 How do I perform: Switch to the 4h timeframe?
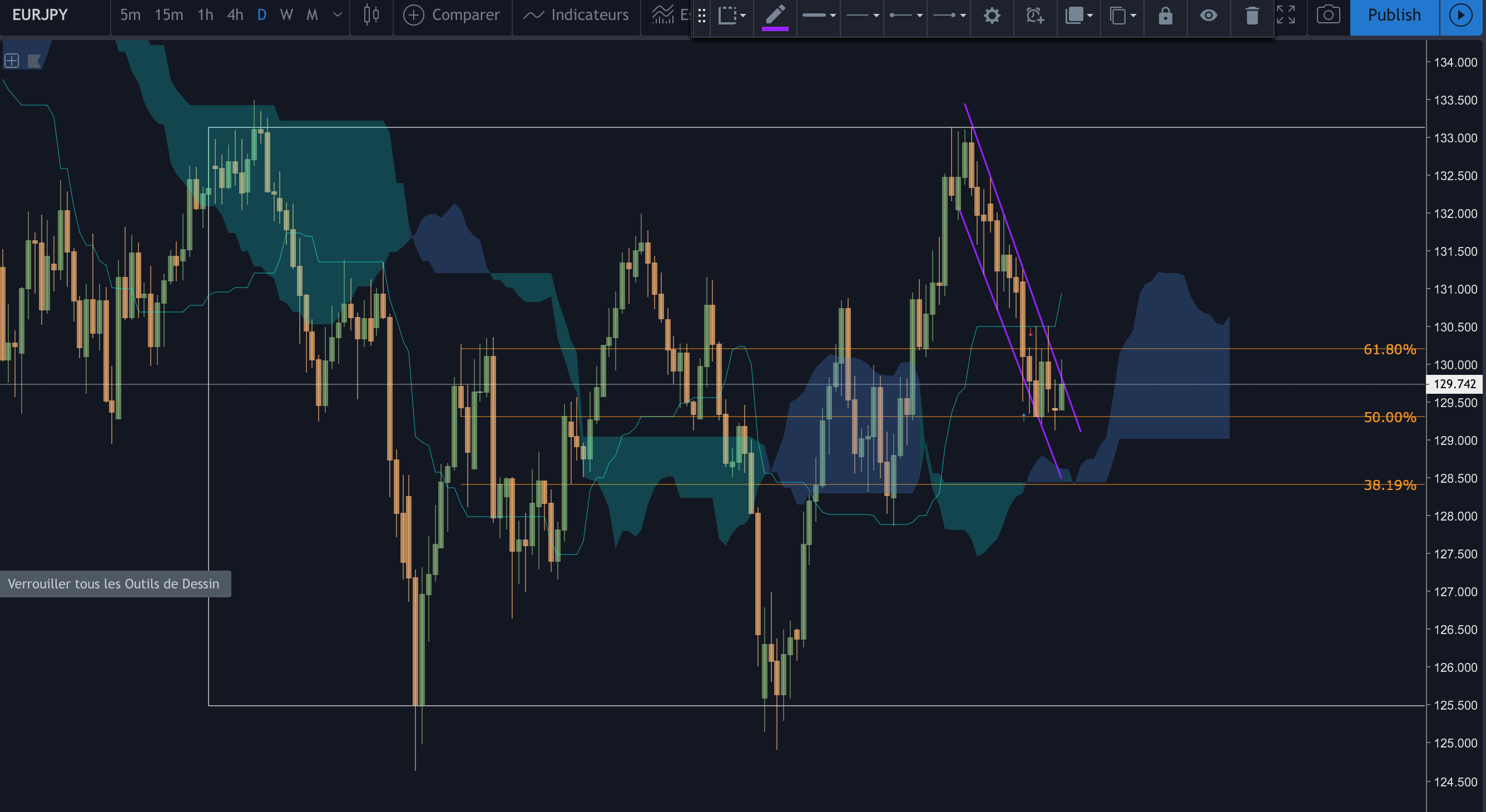235,15
